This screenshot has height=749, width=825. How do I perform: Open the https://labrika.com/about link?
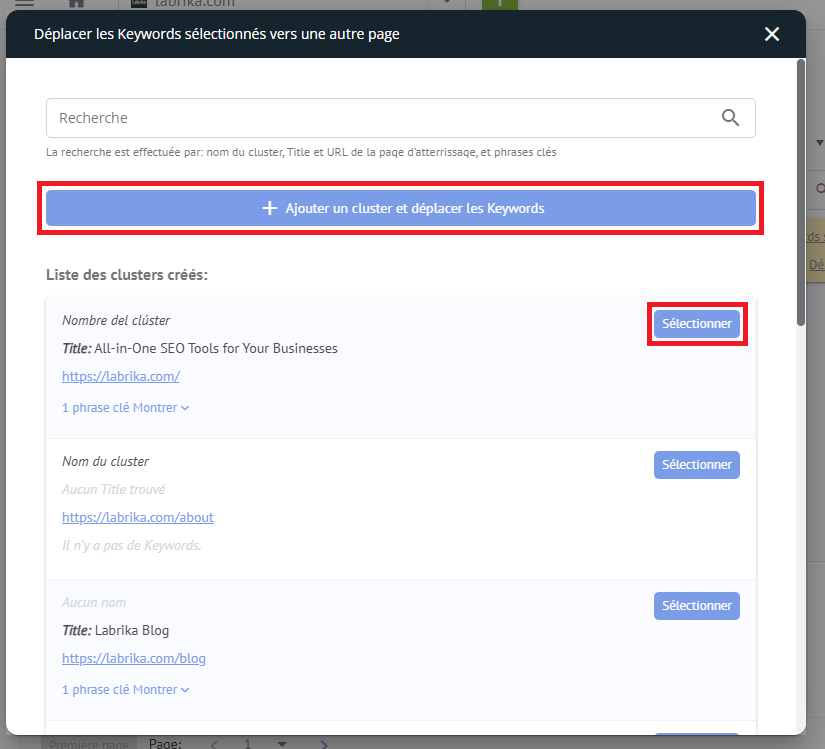(138, 518)
